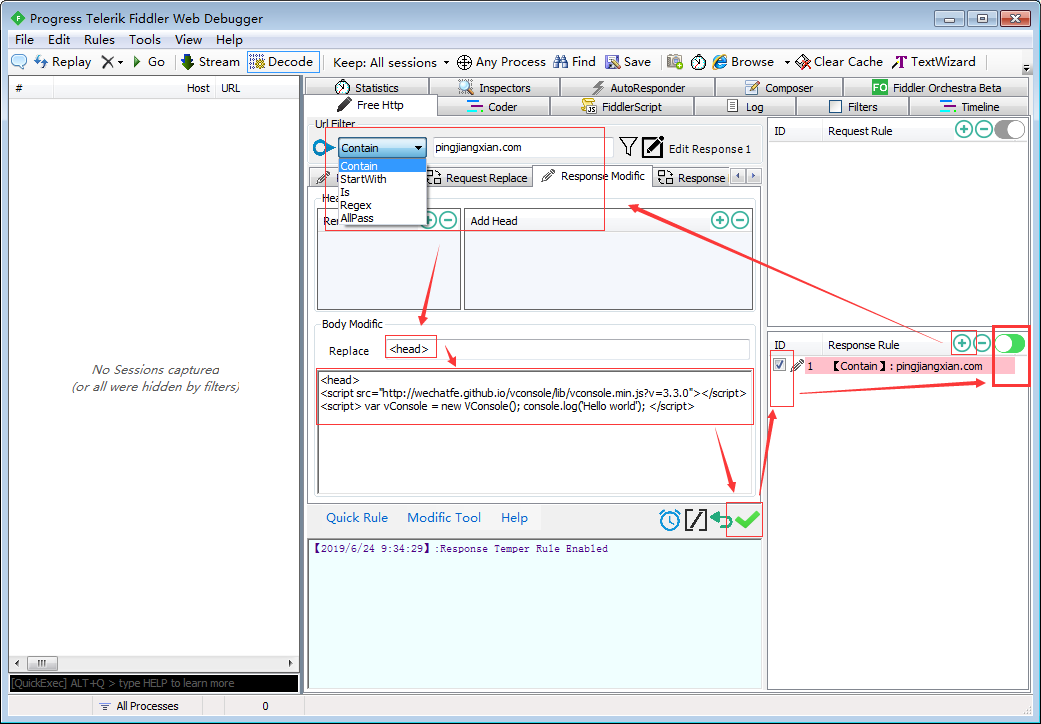This screenshot has width=1041, height=724.
Task: Open the View menu
Action: click(189, 40)
